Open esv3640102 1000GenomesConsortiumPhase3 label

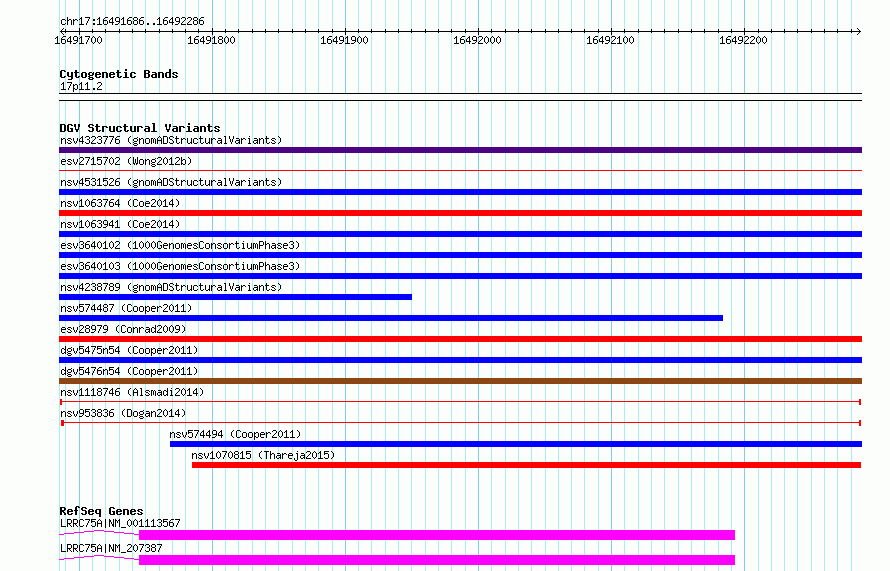coord(180,245)
